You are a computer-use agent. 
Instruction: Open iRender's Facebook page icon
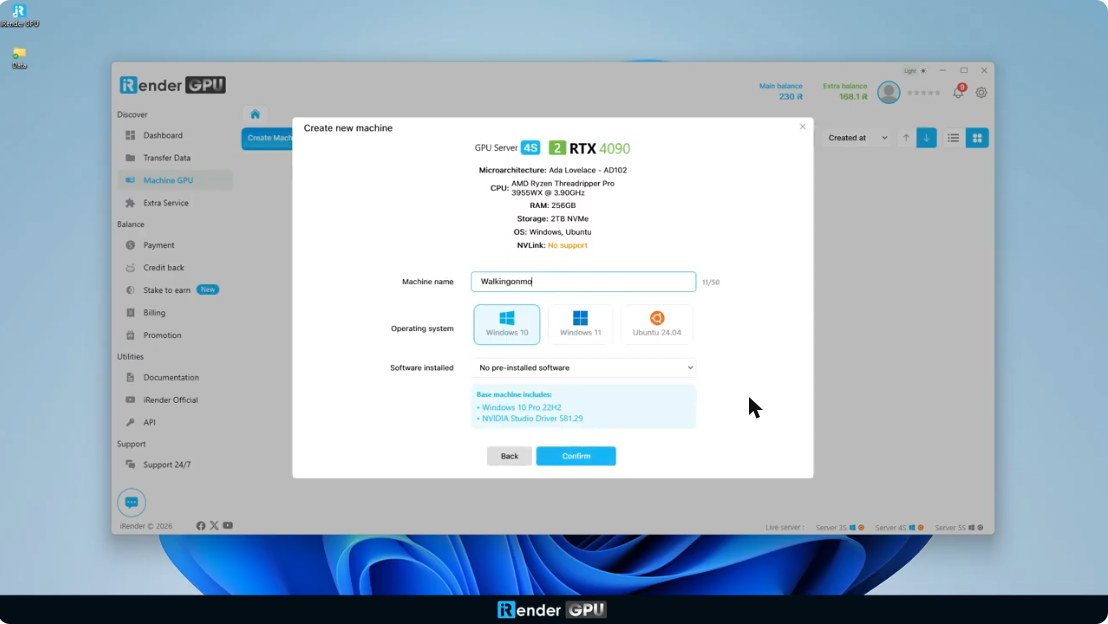[x=201, y=526]
